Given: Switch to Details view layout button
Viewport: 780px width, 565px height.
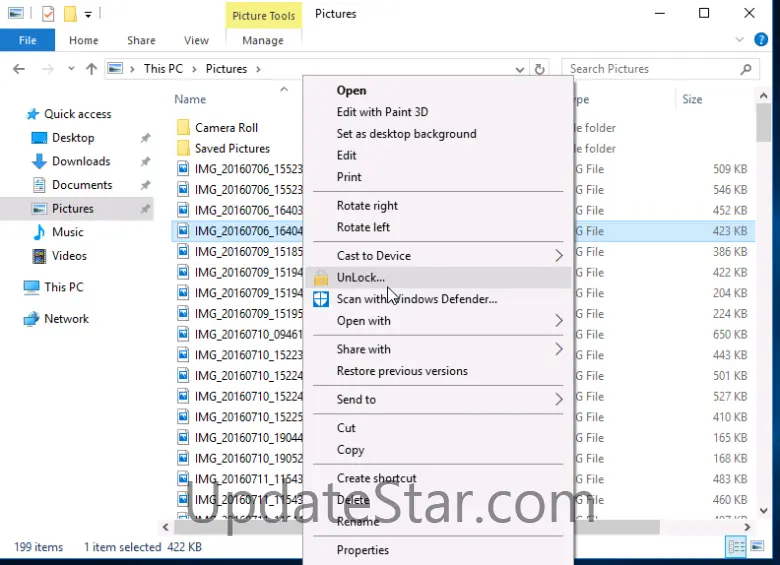Looking at the screenshot, I should (736, 547).
